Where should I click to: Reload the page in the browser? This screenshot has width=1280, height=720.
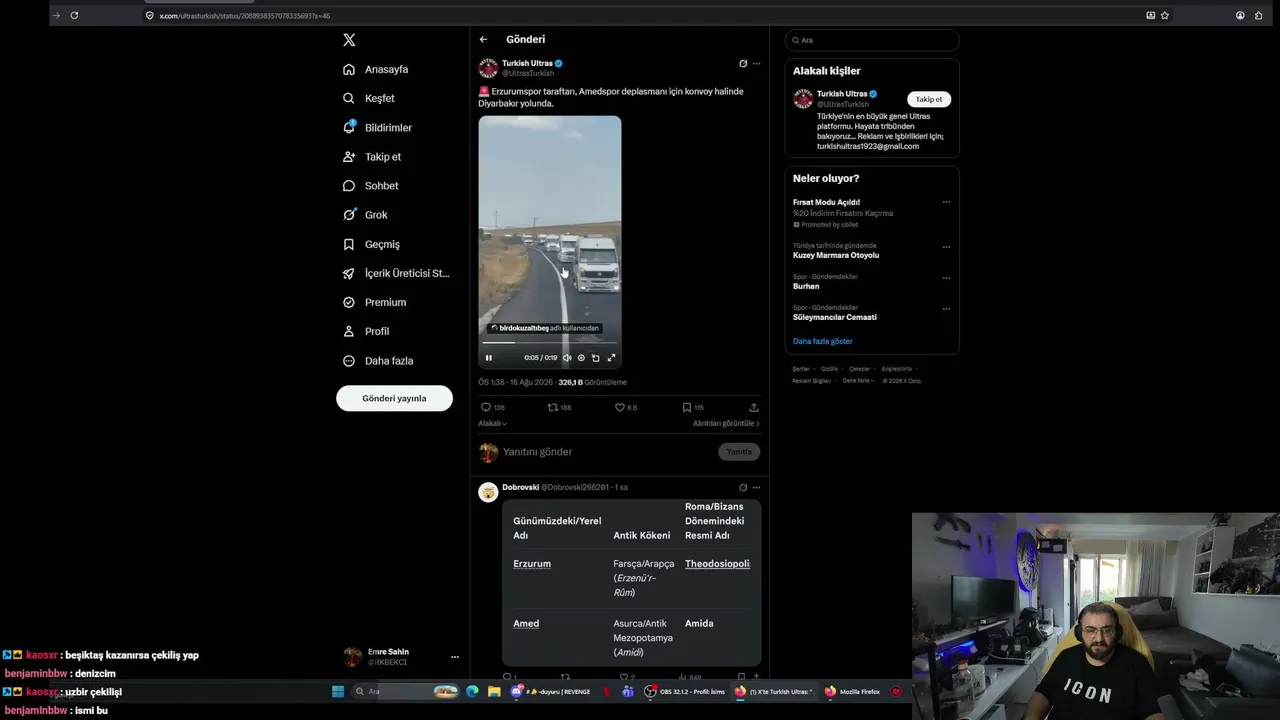pyautogui.click(x=74, y=16)
